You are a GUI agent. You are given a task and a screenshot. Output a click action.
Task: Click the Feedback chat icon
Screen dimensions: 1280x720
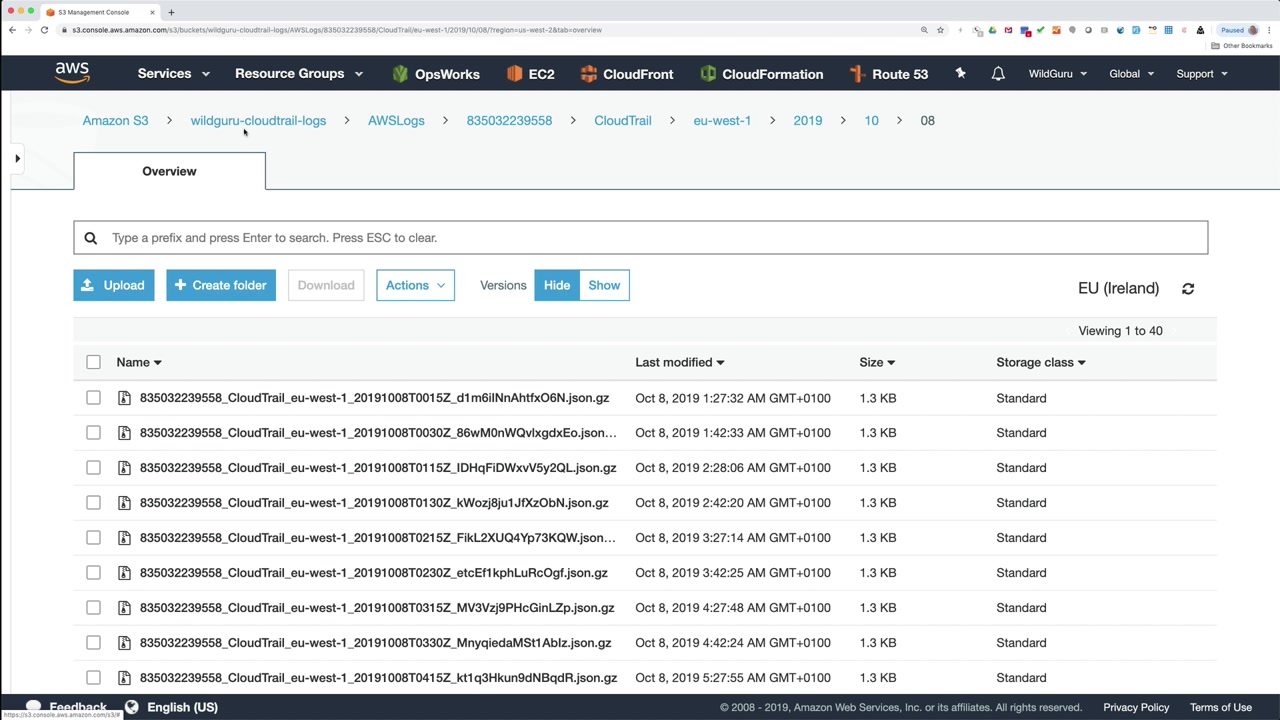(33, 707)
